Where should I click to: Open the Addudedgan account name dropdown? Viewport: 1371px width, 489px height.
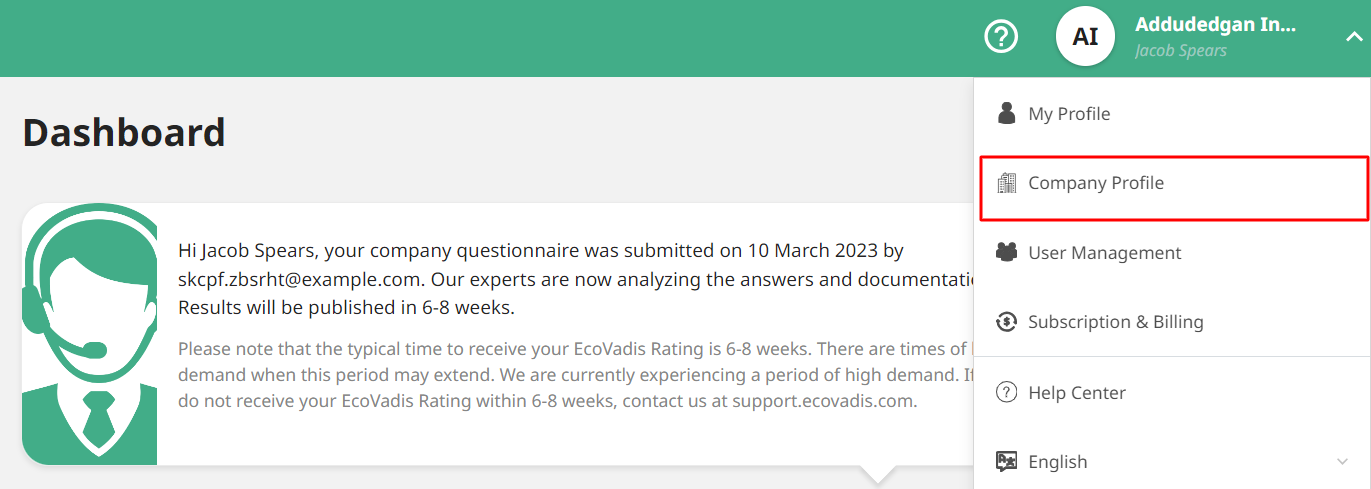[x=1215, y=26]
